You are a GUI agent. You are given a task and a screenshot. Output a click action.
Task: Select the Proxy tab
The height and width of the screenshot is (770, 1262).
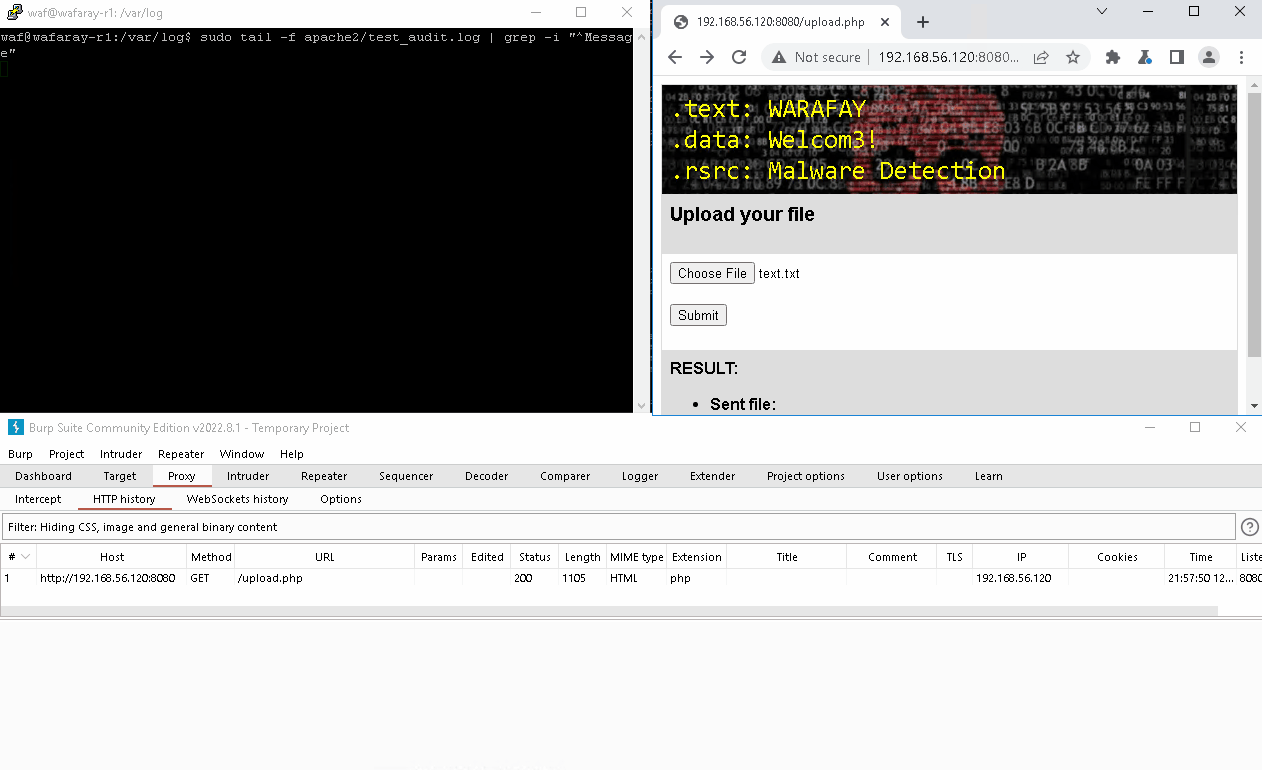click(x=182, y=476)
